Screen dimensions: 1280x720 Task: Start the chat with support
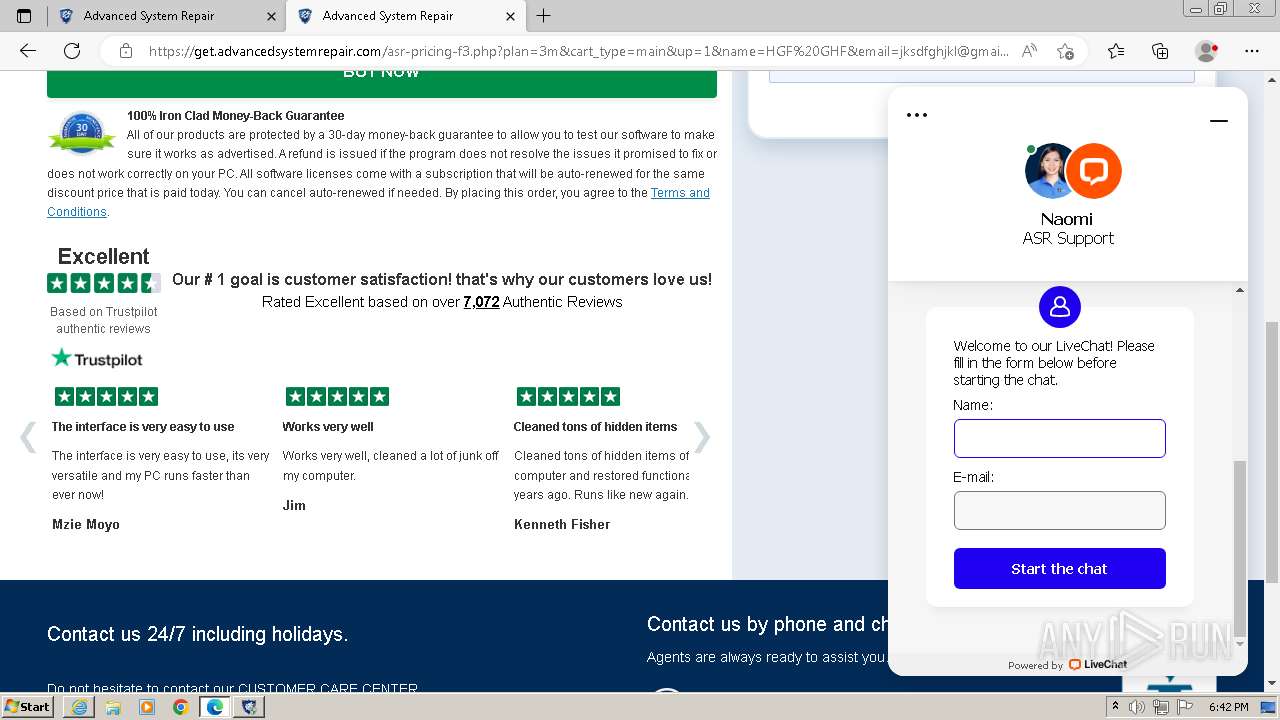click(1060, 568)
